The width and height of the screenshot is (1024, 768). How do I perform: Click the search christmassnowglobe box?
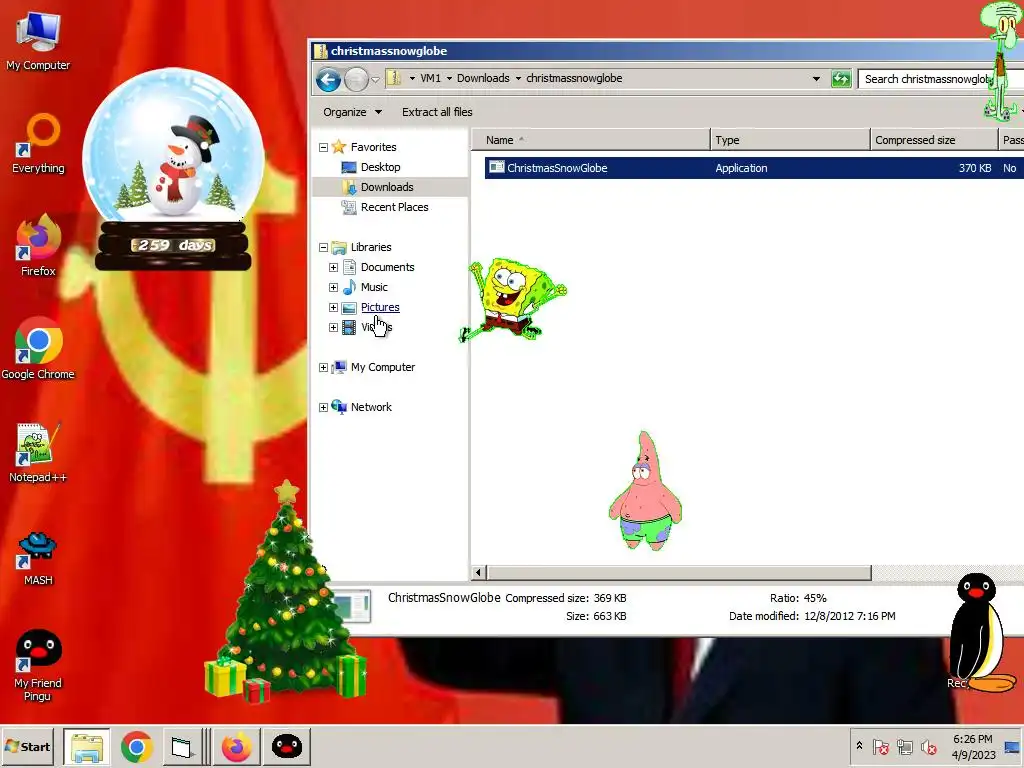940,79
